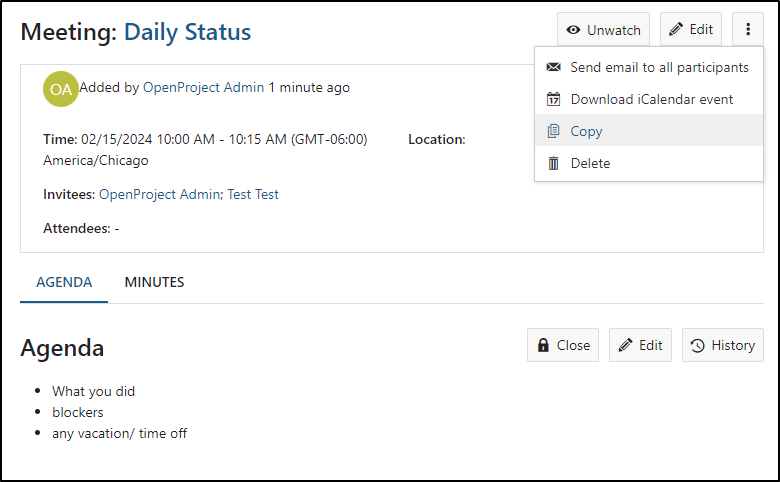
Task: Click the copy icon in the dropdown menu
Action: [553, 131]
